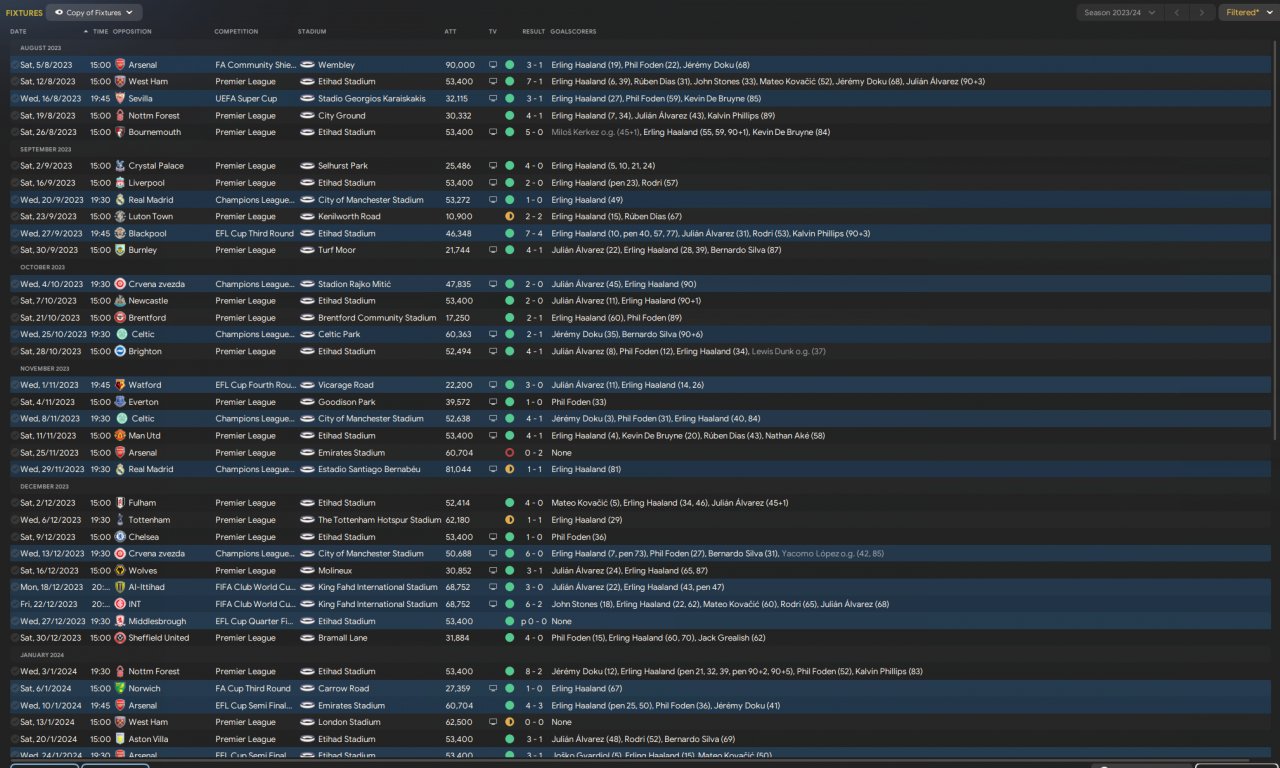Tick the selection circle for Sat, 19/8/2023

[x=14, y=116]
